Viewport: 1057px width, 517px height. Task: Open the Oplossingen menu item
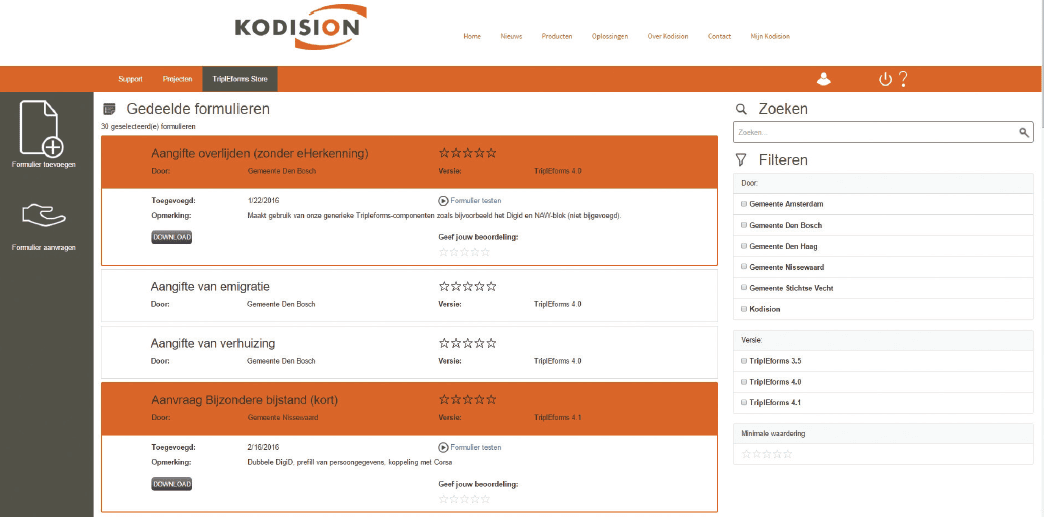coord(609,36)
